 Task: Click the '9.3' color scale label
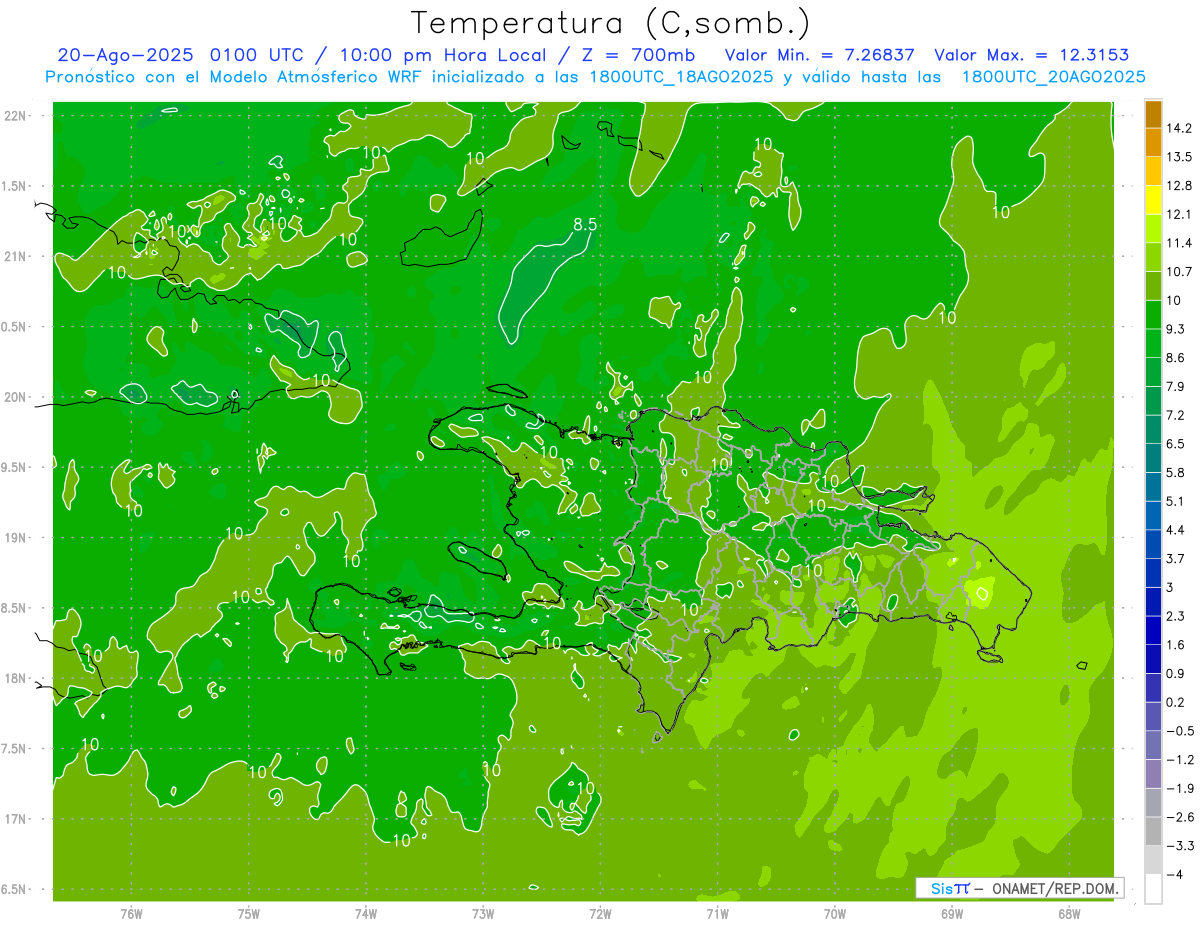click(1176, 328)
